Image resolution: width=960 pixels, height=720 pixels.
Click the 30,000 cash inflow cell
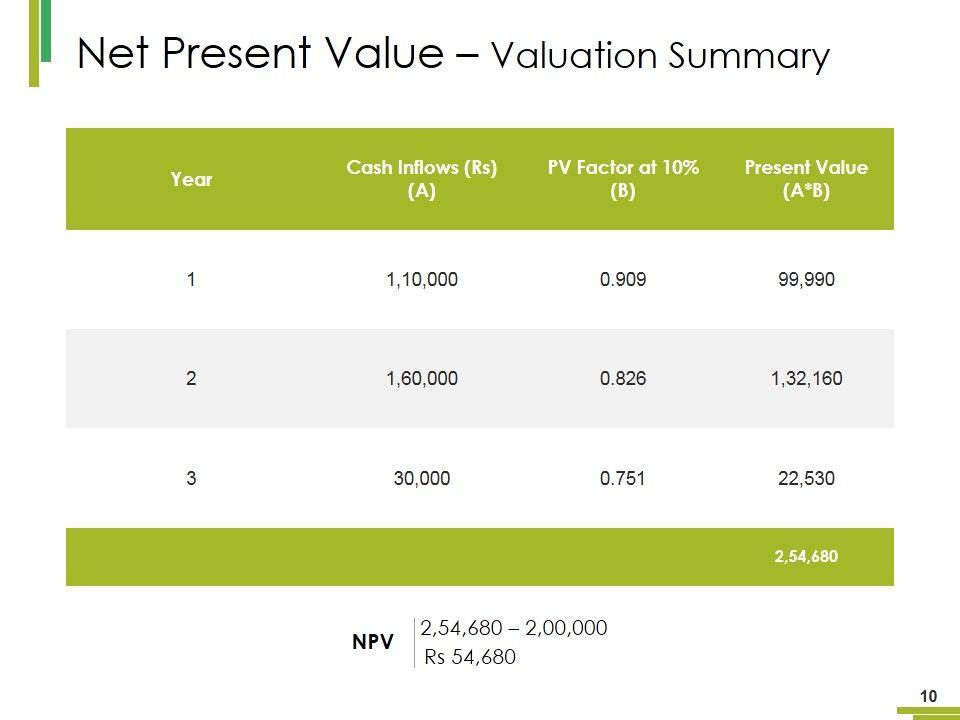[422, 479]
